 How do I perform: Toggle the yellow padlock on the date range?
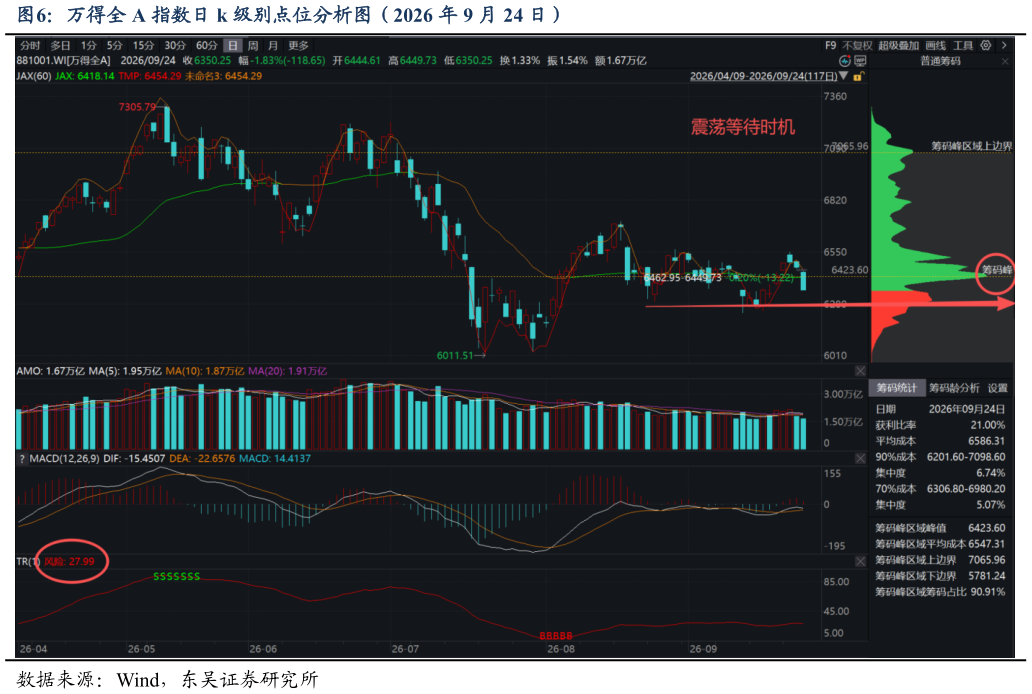[858, 76]
